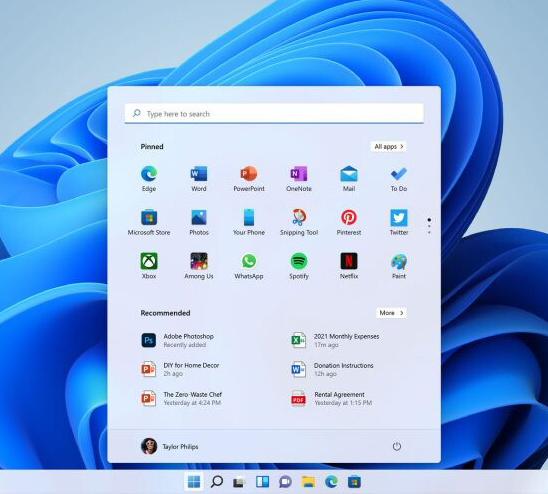Open Edge from the taskbar
Image resolution: width=548 pixels, height=494 pixels.
coord(331,482)
